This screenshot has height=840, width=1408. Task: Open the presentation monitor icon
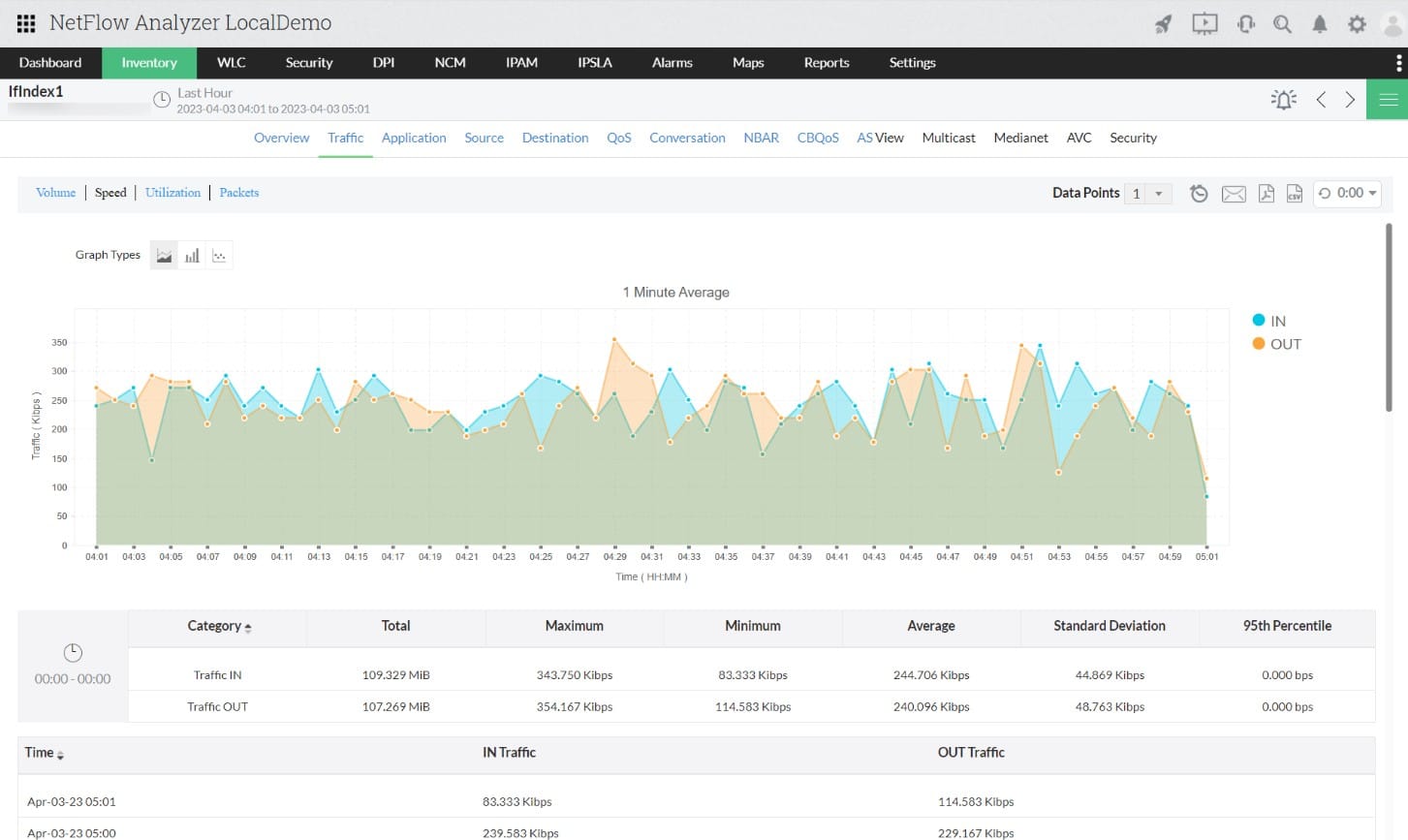click(1205, 24)
